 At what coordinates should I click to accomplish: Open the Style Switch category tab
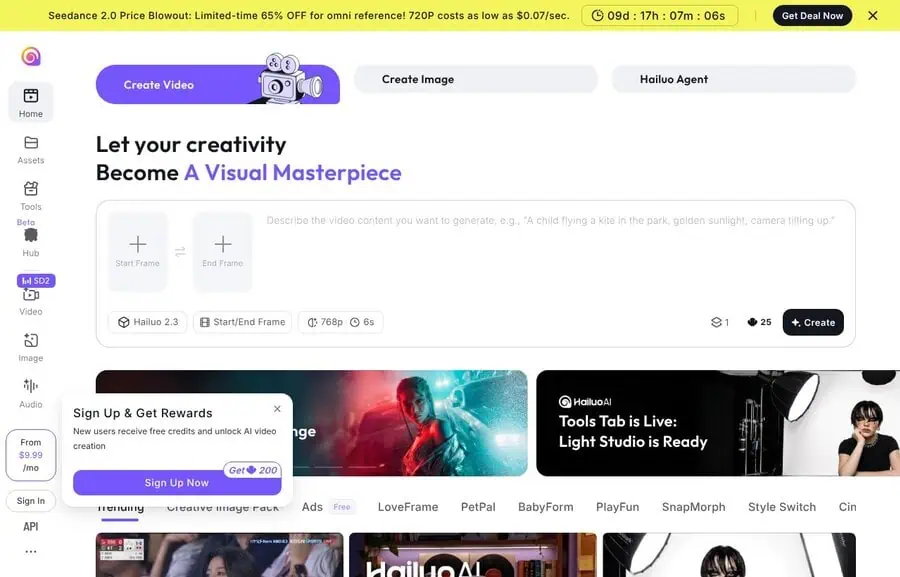click(x=782, y=507)
